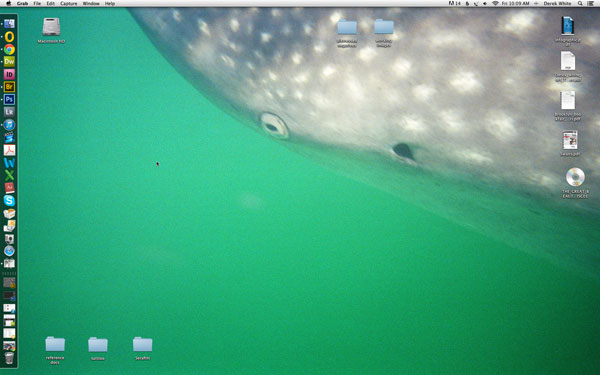Select the working images folder on desktop
Screen dimensions: 600x375
(x=384, y=27)
